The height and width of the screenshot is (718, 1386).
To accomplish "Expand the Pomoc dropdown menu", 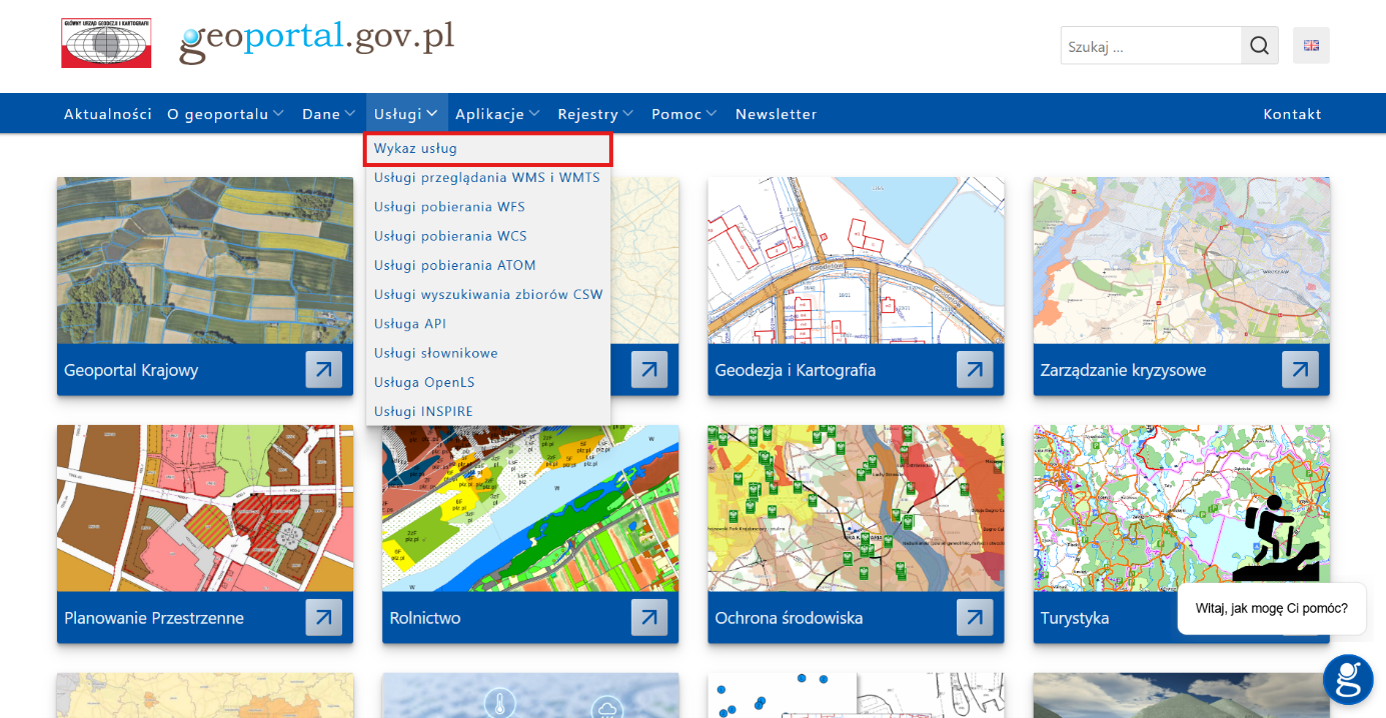I will [684, 114].
